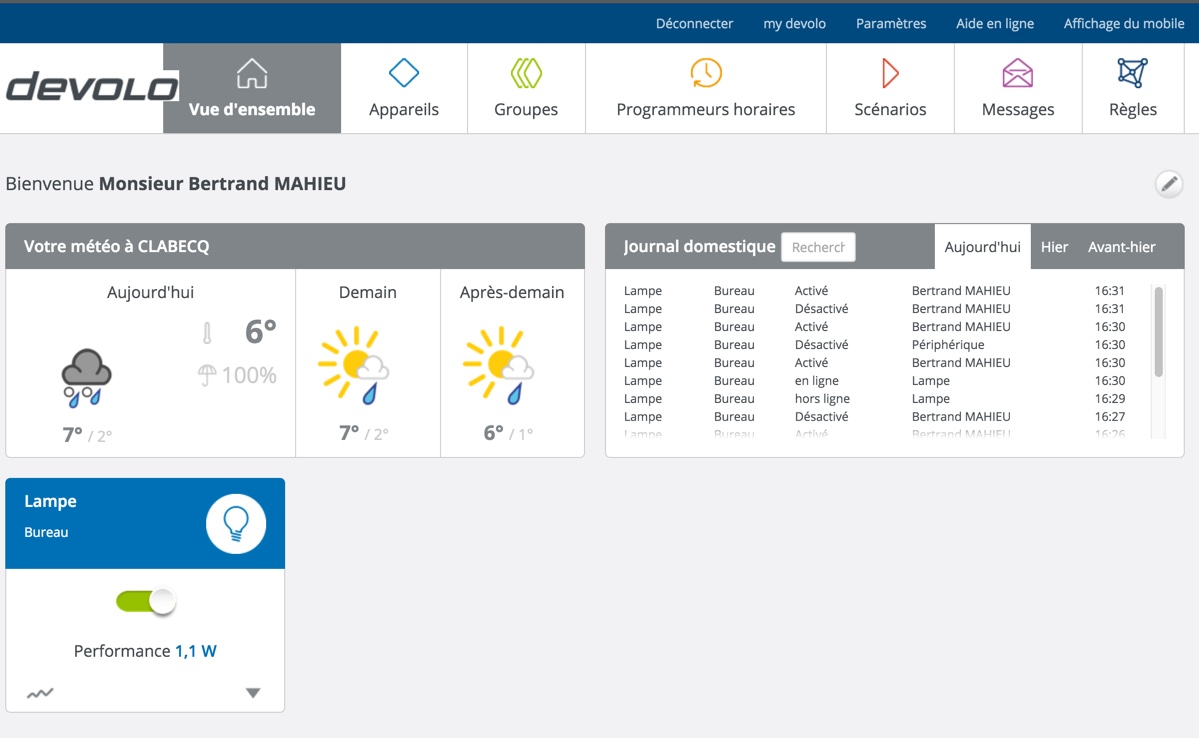Image resolution: width=1199 pixels, height=738 pixels.
Task: Open the Règles network icon
Action: point(1132,73)
